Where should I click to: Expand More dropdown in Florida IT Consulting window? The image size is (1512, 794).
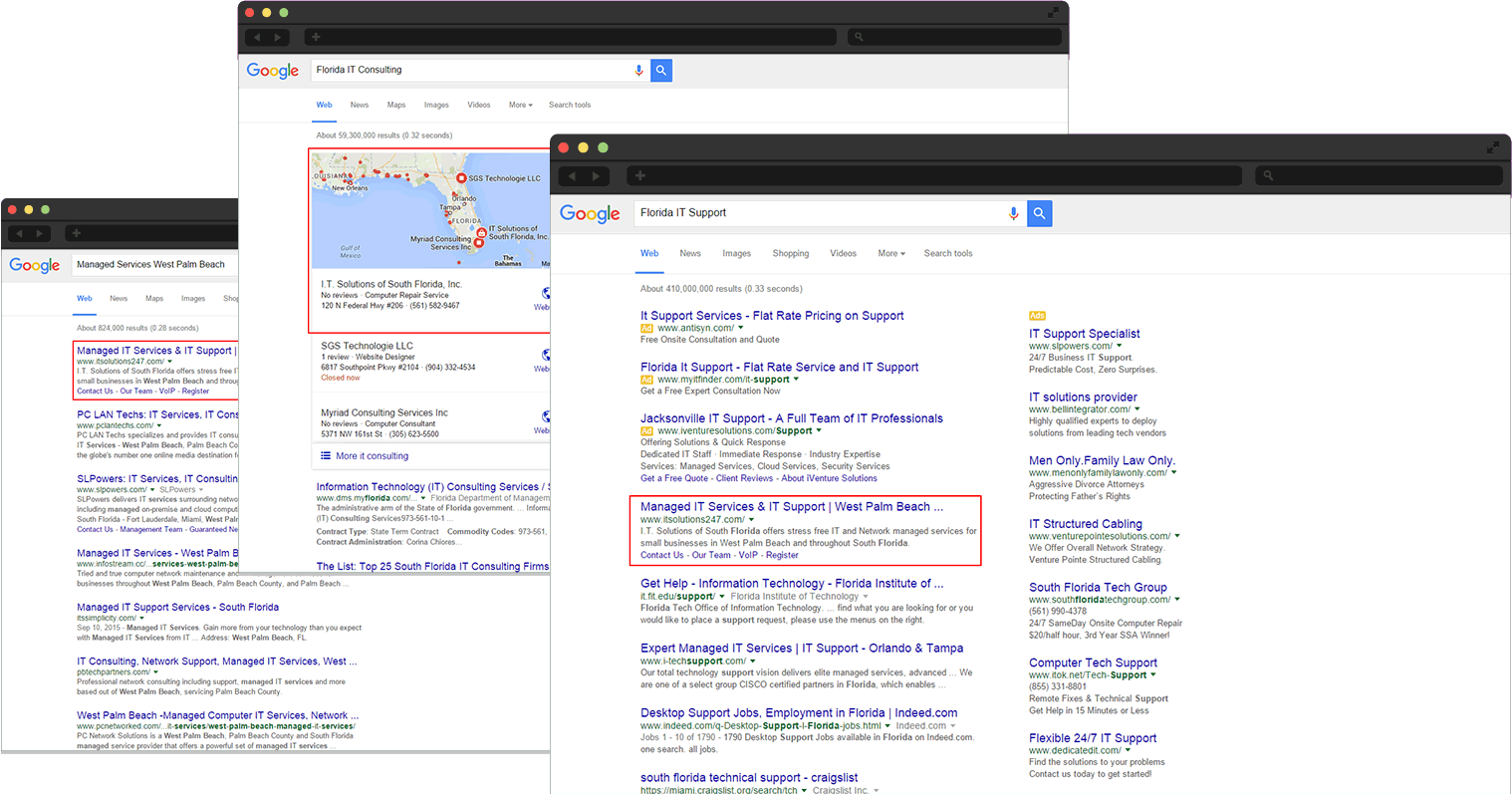tap(521, 105)
